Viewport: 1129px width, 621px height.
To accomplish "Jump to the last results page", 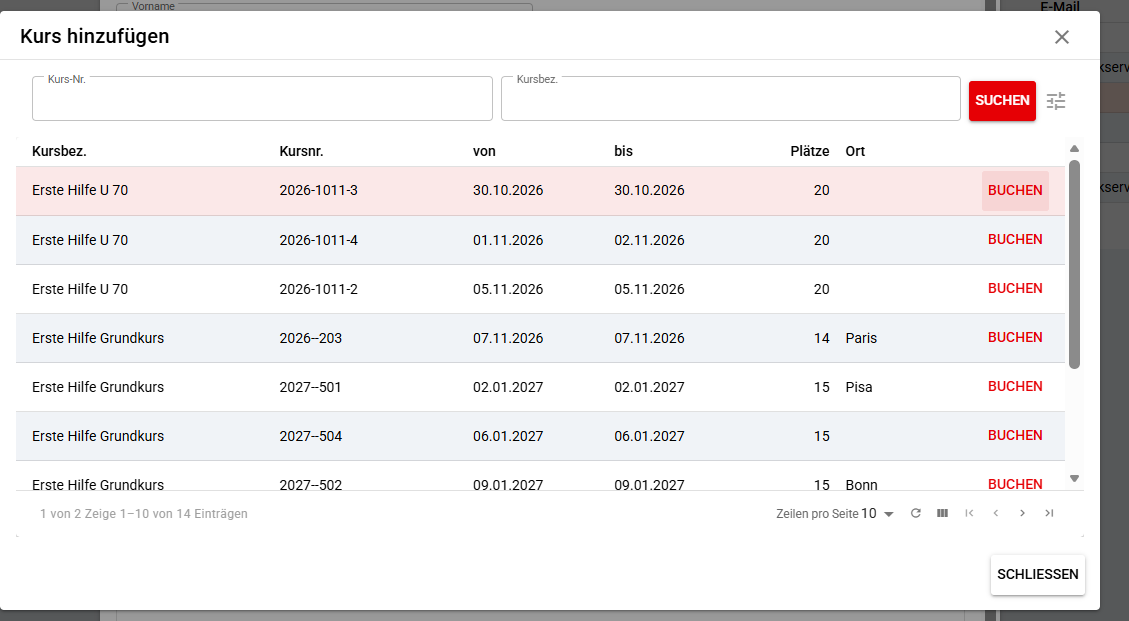I will pos(1049,514).
